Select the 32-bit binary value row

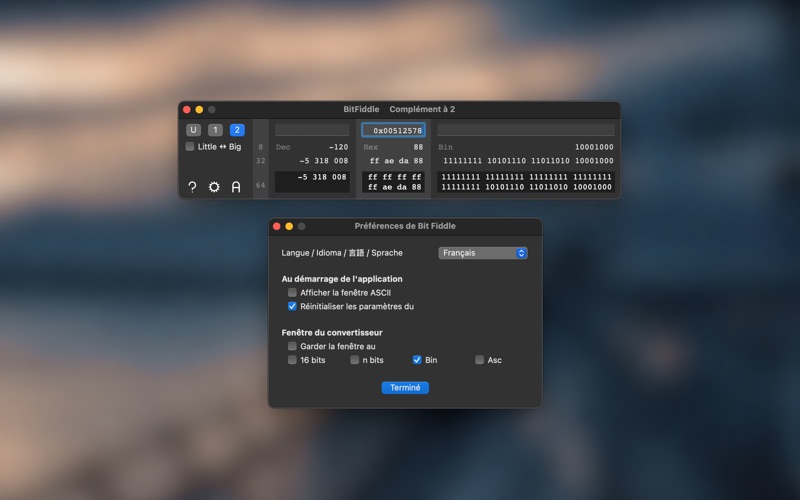click(528, 161)
